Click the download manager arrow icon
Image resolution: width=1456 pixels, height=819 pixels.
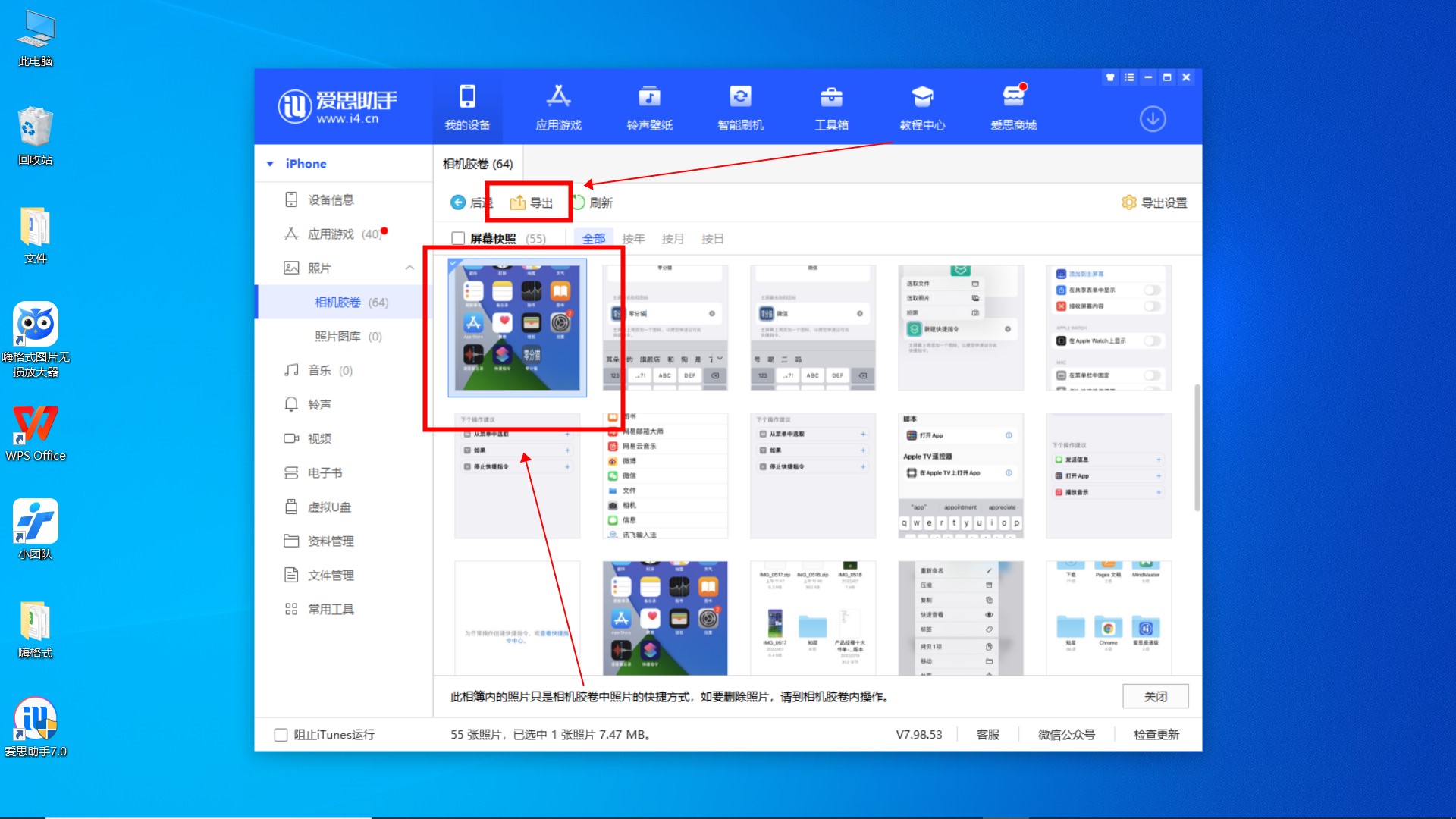click(x=1152, y=119)
